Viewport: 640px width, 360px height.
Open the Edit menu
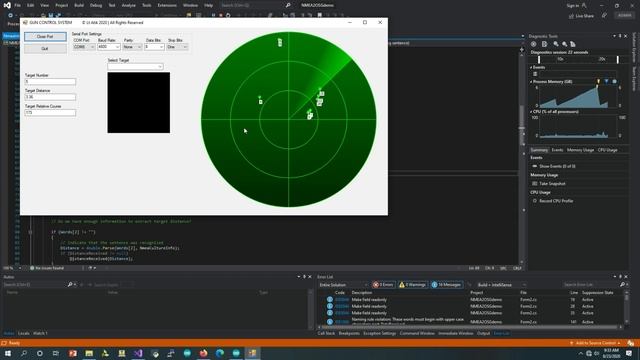click(31, 5)
